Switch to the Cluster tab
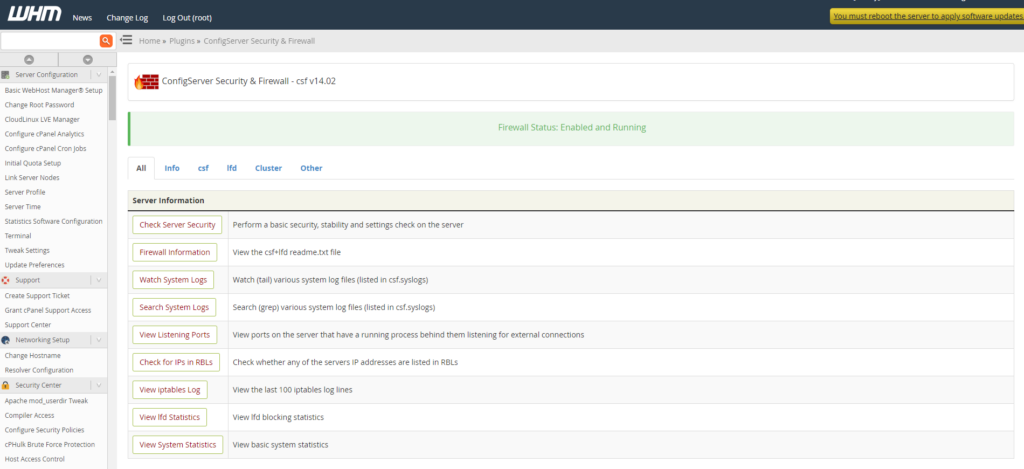Screen dimensions: 1024x469 268,168
